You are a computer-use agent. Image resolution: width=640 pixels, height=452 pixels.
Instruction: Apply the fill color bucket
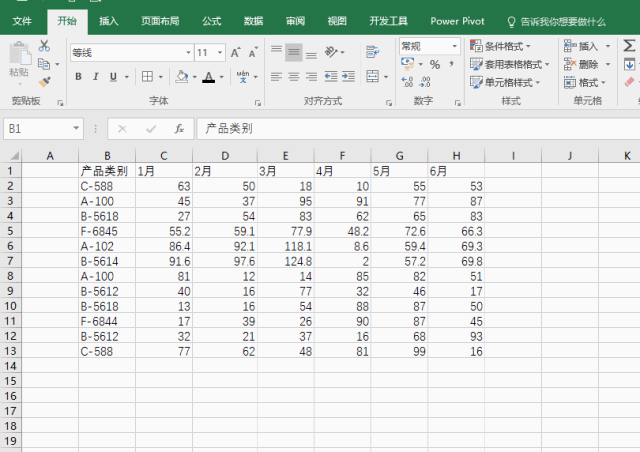(x=180, y=76)
